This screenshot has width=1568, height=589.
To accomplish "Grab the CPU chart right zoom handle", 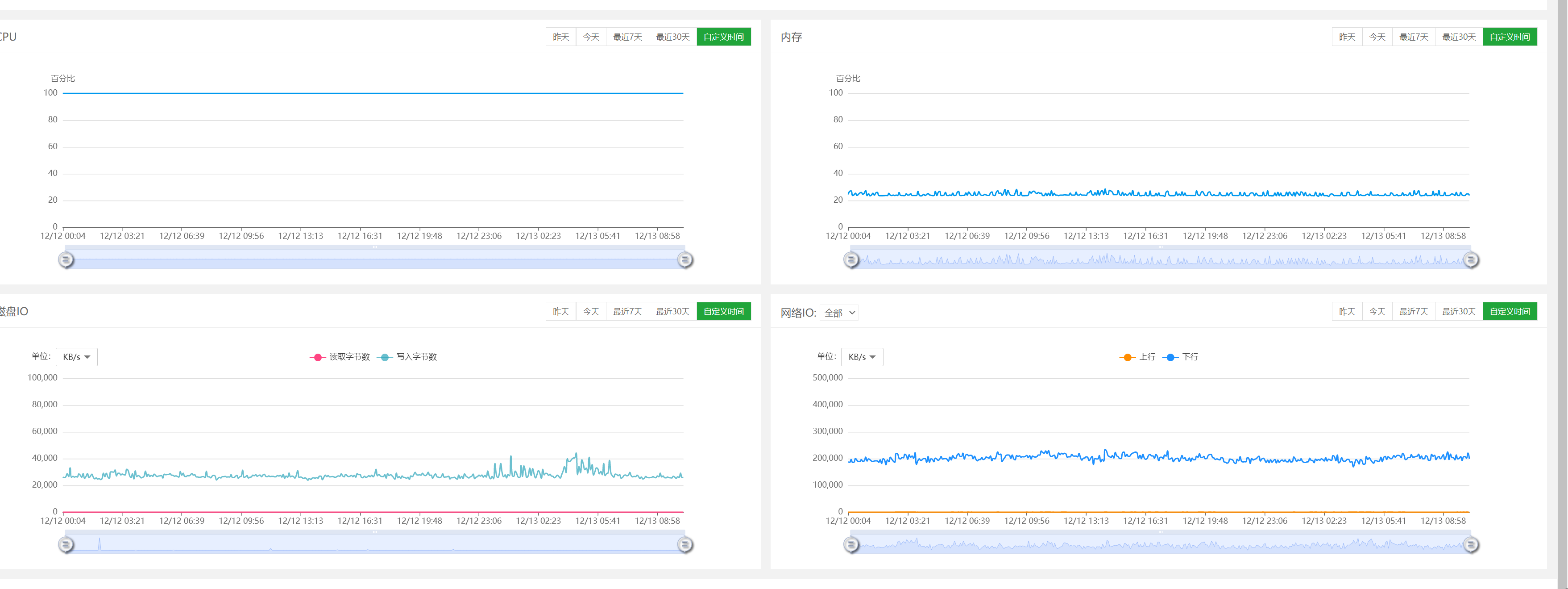I will coord(685,260).
